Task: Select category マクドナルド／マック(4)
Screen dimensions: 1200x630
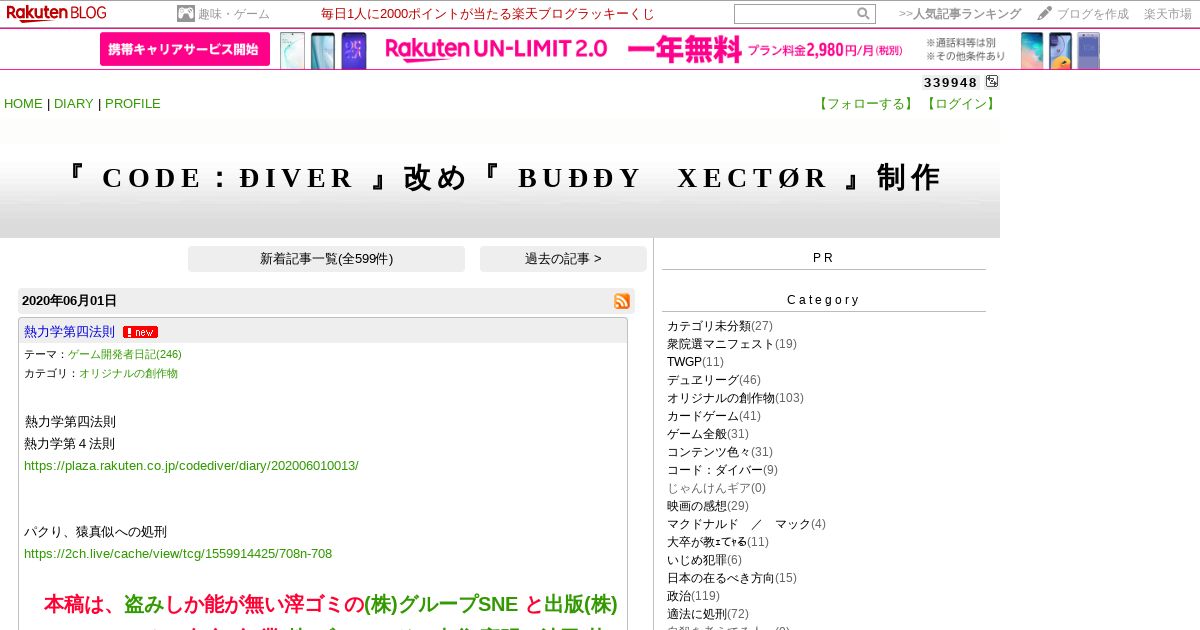Action: (746, 524)
